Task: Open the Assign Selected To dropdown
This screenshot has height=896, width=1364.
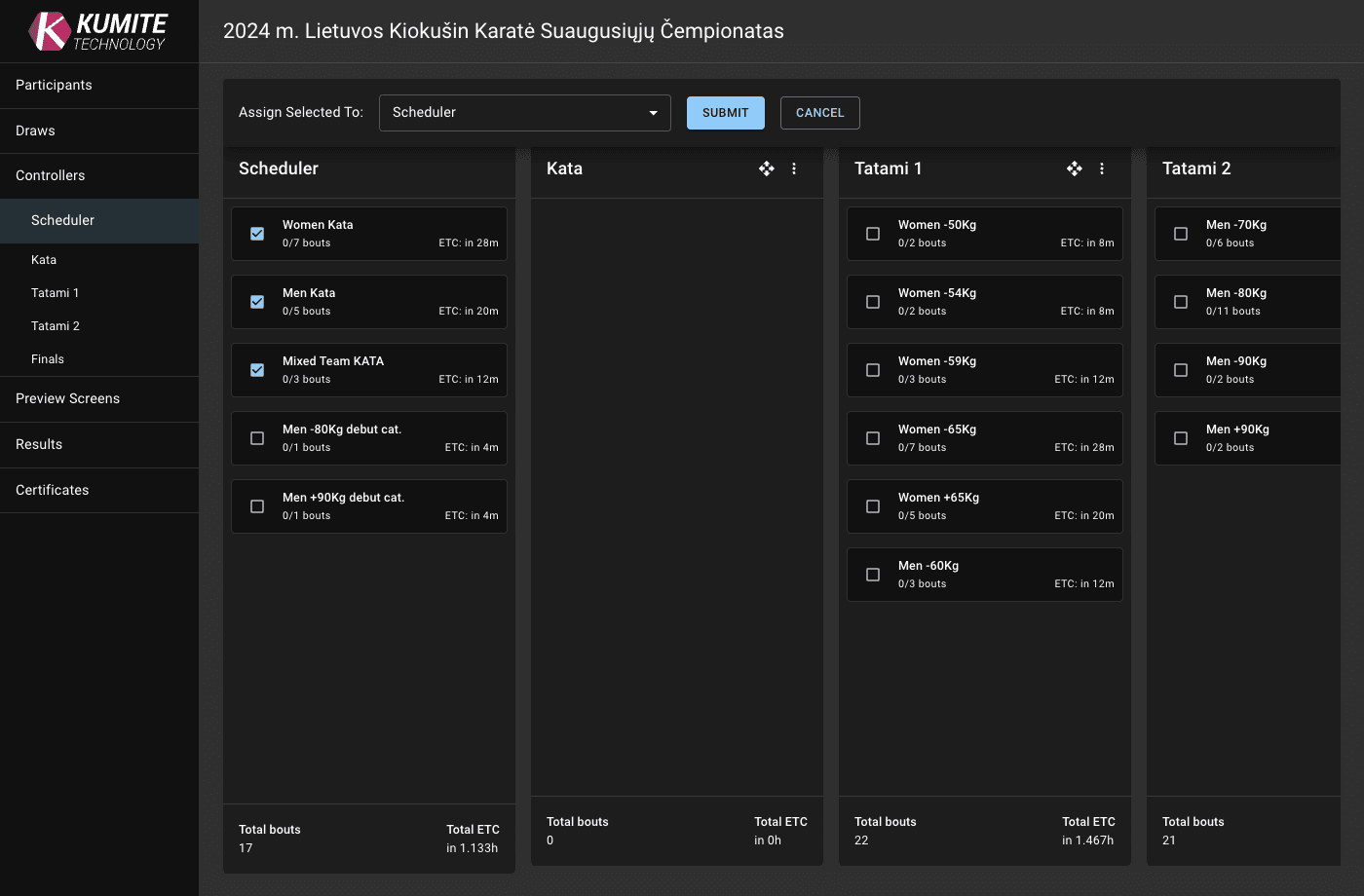Action: (524, 113)
